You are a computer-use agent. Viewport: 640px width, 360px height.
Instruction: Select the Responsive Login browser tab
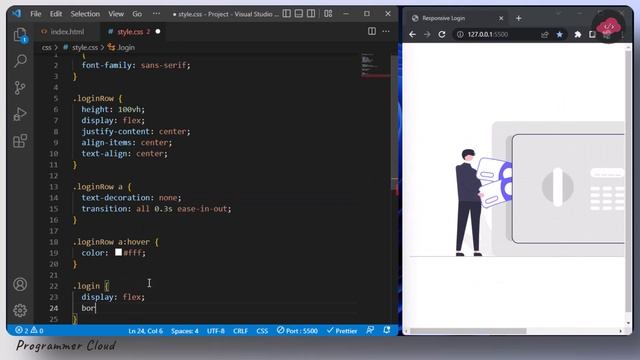tap(458, 18)
